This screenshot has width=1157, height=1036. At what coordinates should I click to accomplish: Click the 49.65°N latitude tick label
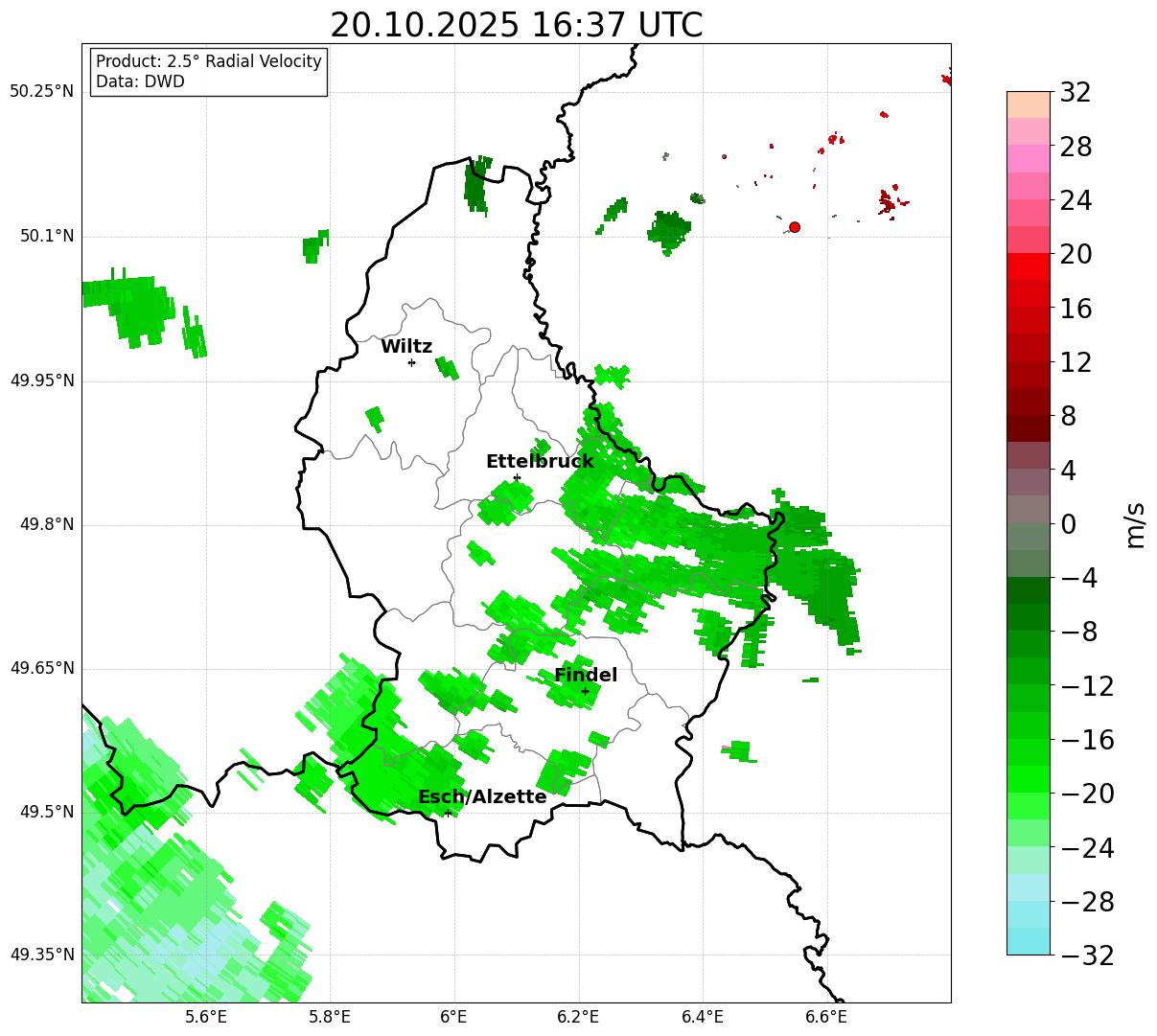click(x=42, y=669)
